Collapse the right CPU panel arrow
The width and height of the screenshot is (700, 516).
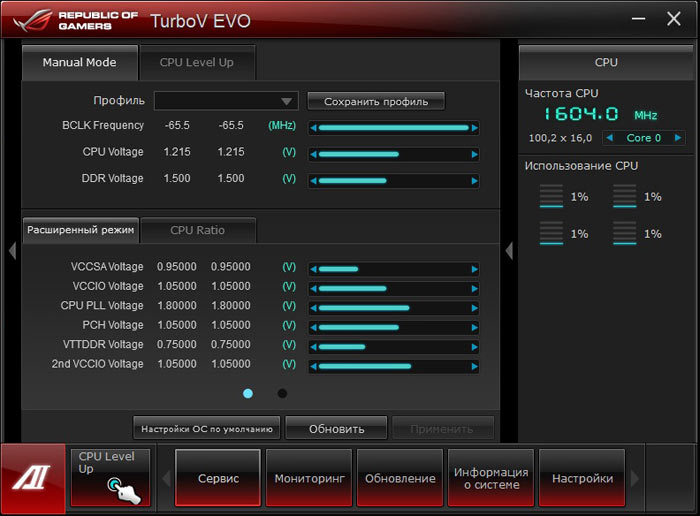pyautogui.click(x=508, y=251)
